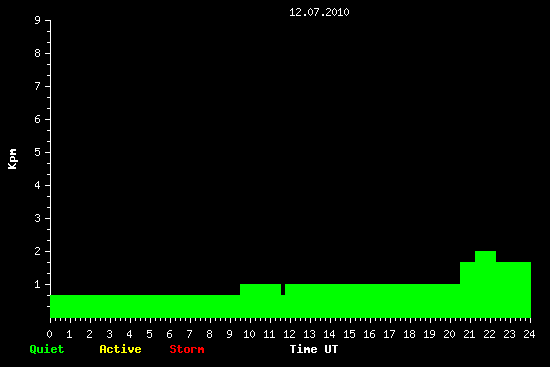Click the green bar at hour 23
This screenshot has height=367, width=550.
click(x=513, y=290)
